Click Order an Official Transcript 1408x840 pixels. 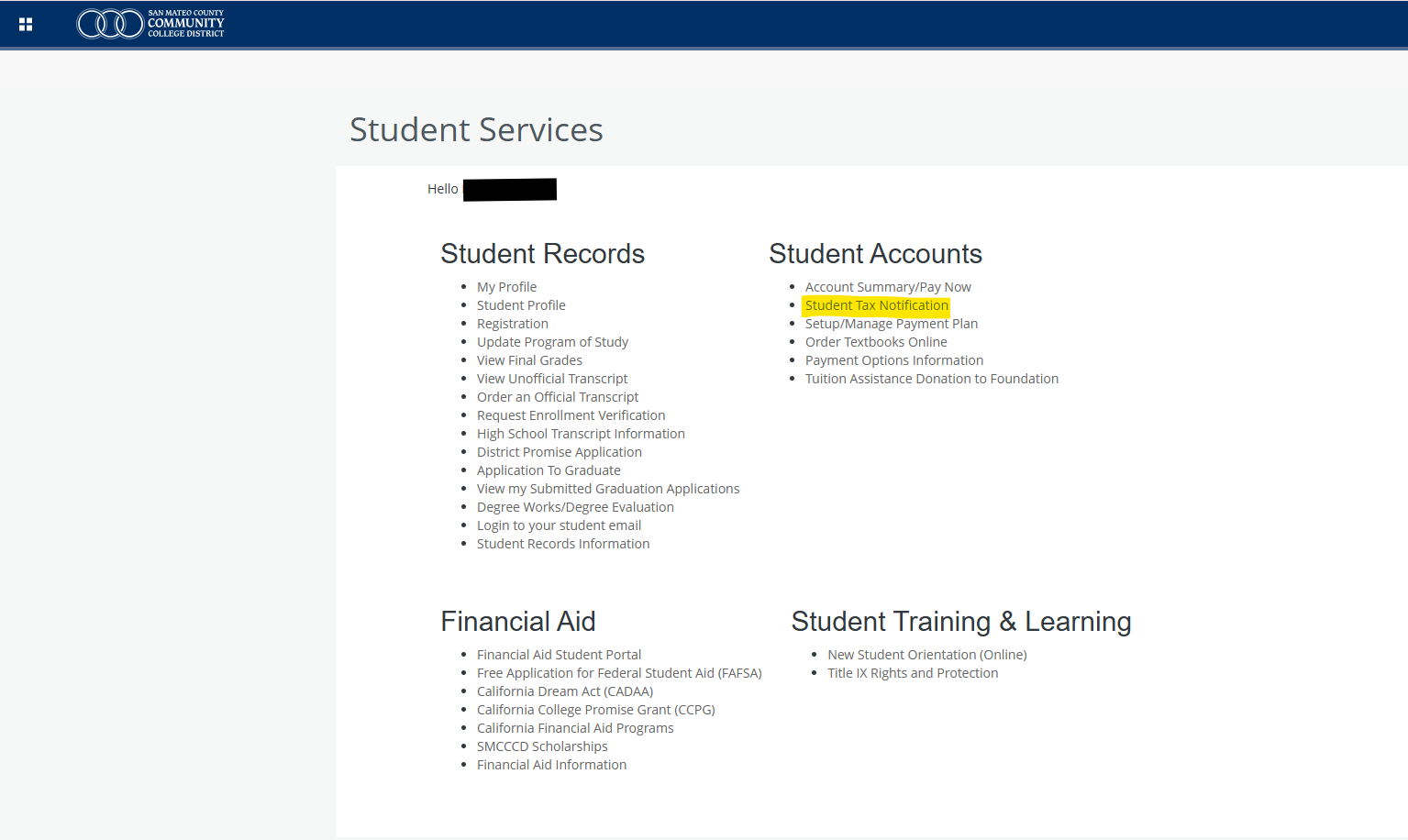click(x=558, y=397)
